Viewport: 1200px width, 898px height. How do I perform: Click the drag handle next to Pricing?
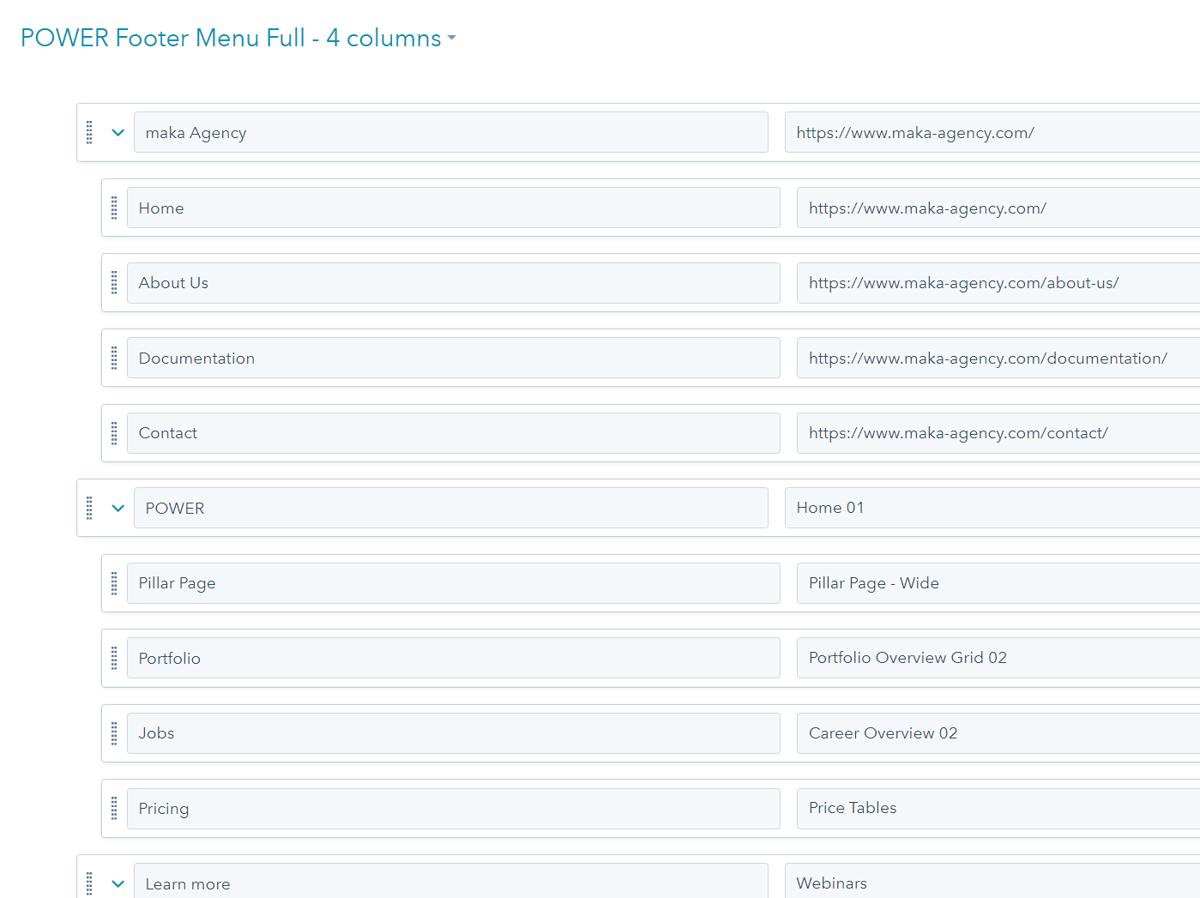[x=114, y=808]
